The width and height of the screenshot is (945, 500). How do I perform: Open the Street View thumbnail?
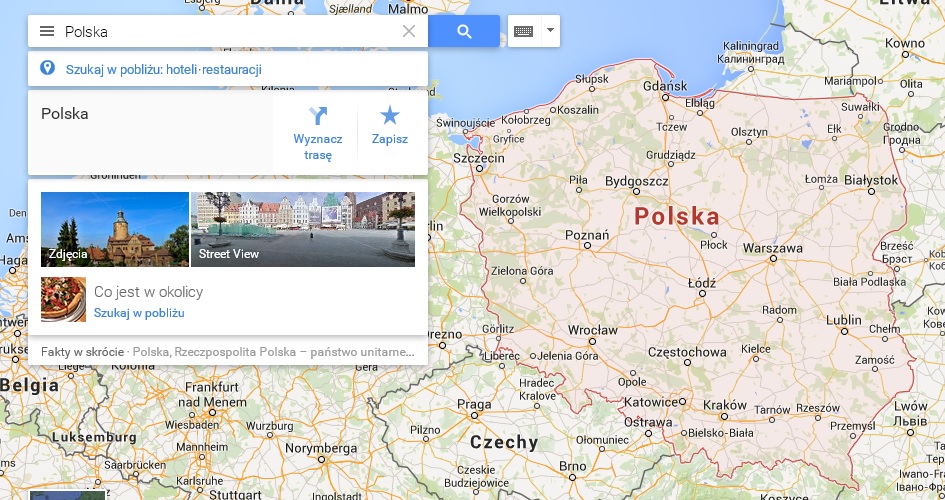[303, 229]
